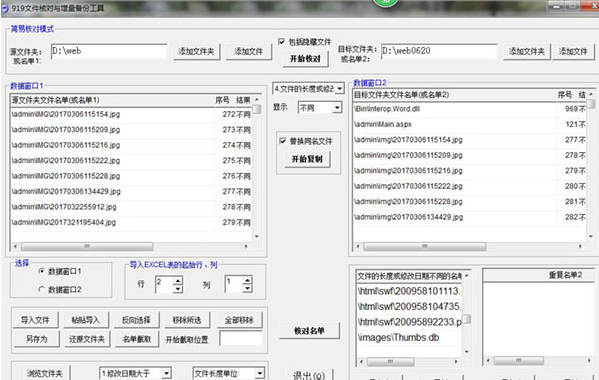Select row \admin\img\20170306115216.jpg in 数据窗口2
The image size is (599, 380).
pos(469,171)
